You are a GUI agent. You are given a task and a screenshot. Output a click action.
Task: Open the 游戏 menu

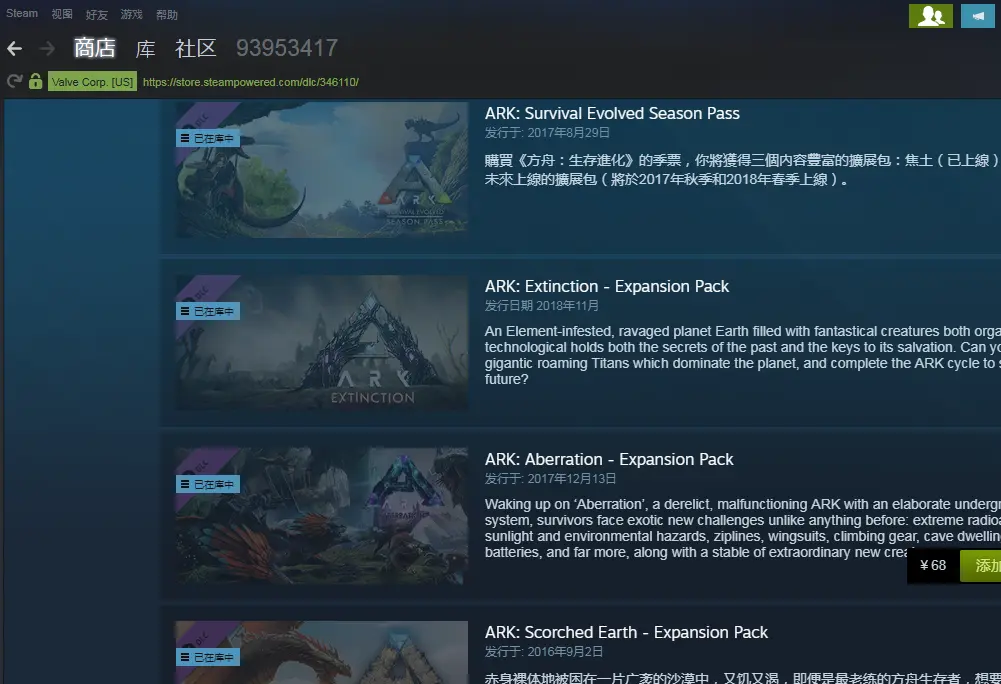pos(132,14)
